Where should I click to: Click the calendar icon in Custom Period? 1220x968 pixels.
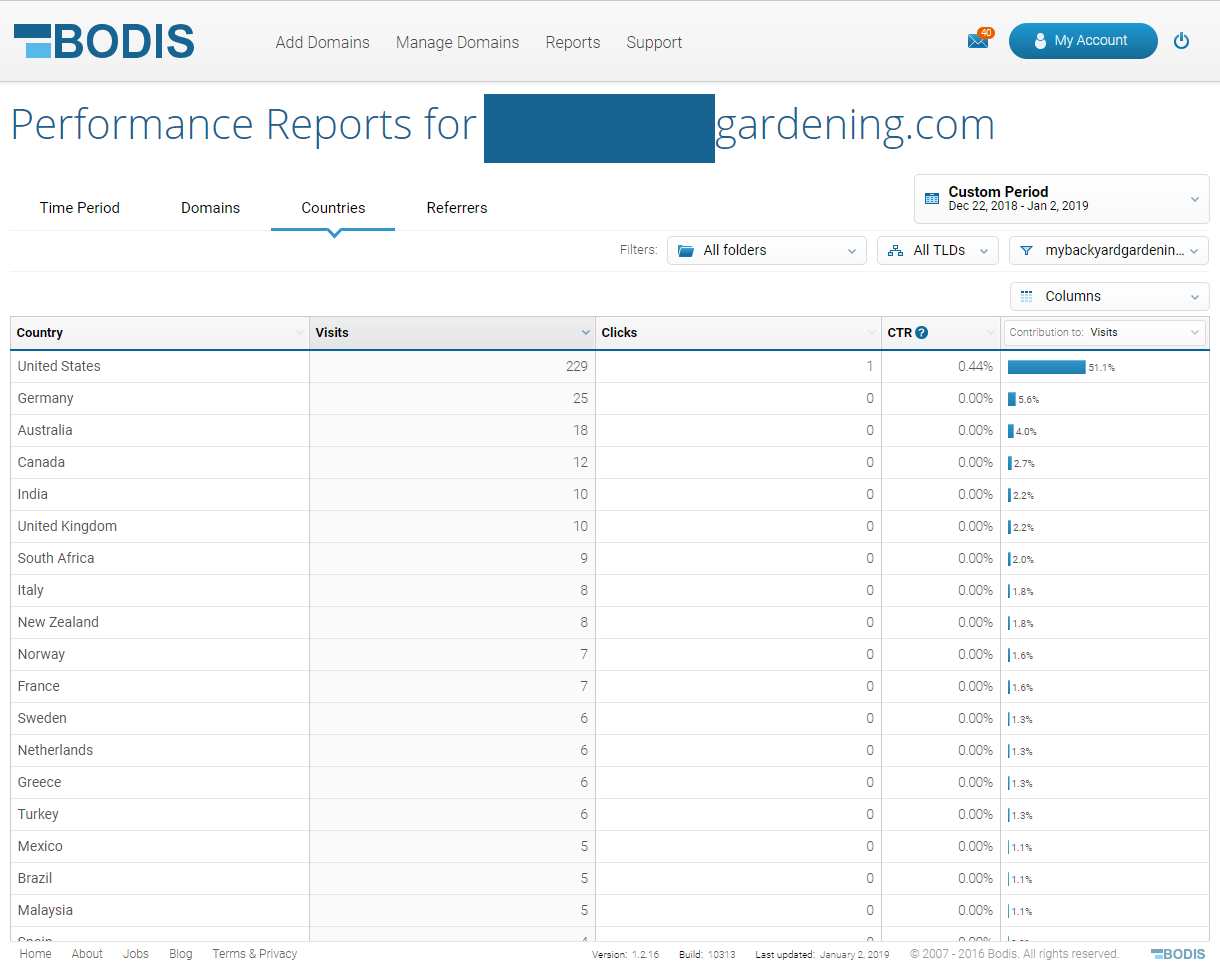tap(932, 199)
